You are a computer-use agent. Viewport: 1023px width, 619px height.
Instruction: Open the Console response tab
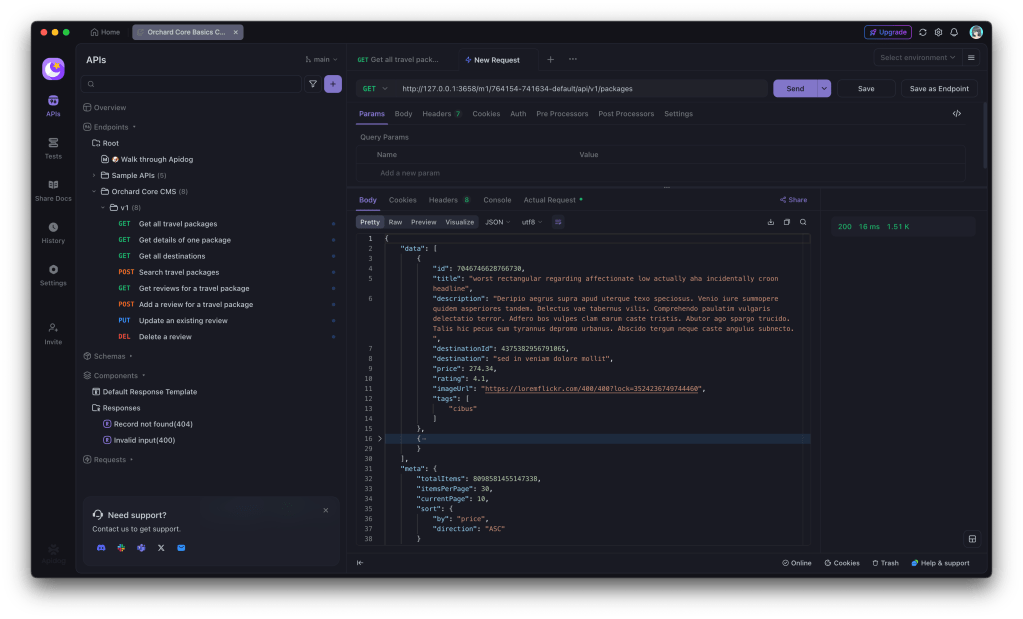(x=497, y=200)
